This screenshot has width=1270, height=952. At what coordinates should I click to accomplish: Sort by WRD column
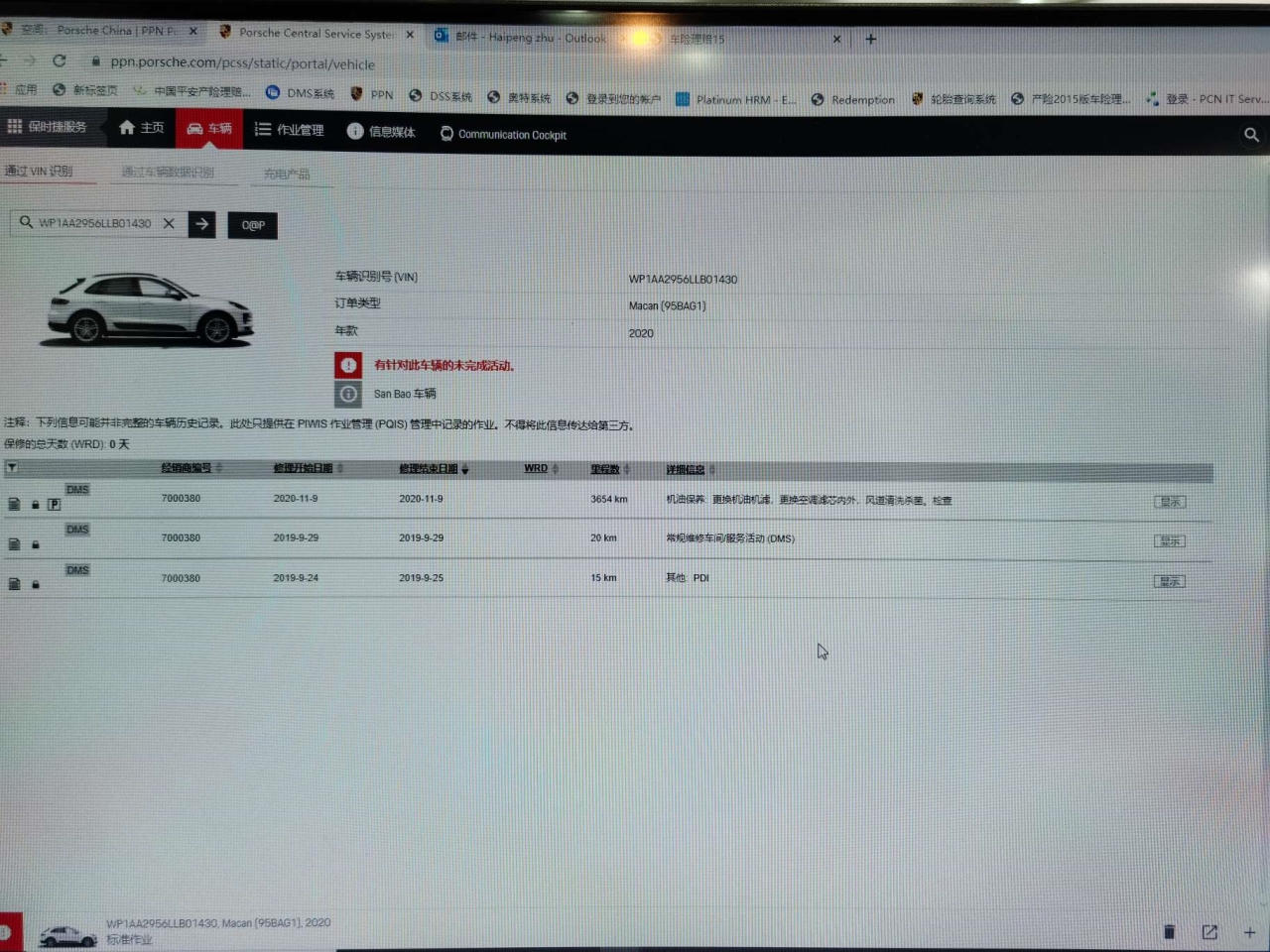click(x=536, y=468)
